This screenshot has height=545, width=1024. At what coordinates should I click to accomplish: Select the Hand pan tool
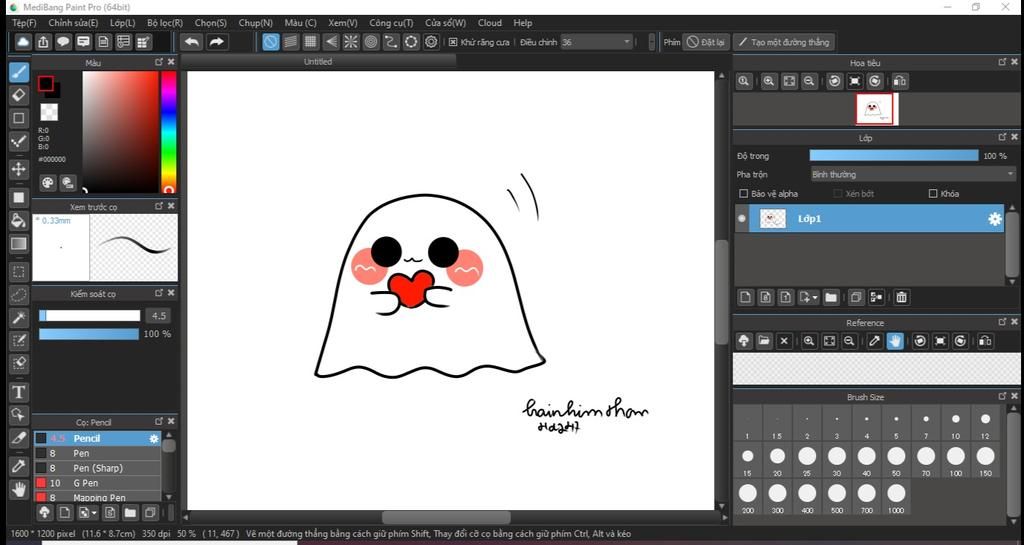coord(18,489)
